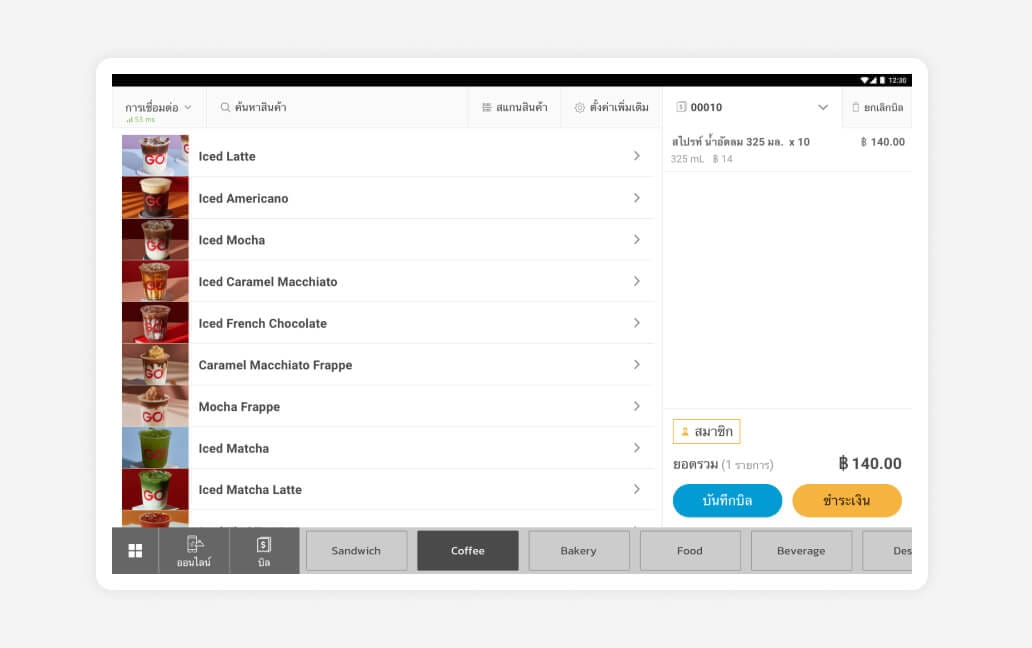The width and height of the screenshot is (1032, 648).
Task: Open the grid menu icon
Action: (x=135, y=551)
